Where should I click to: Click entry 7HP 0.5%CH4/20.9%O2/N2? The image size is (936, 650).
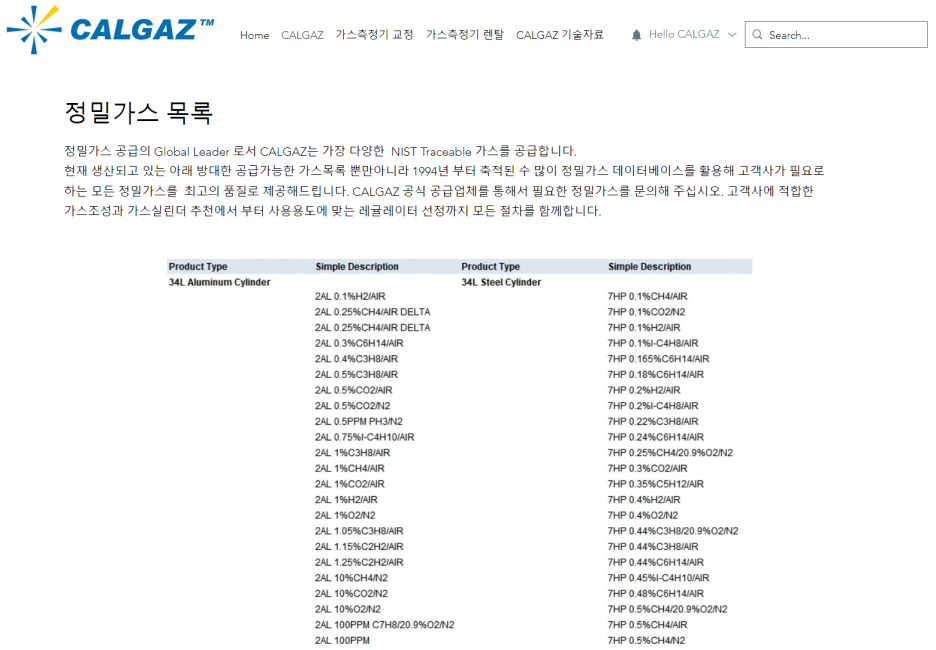667,609
